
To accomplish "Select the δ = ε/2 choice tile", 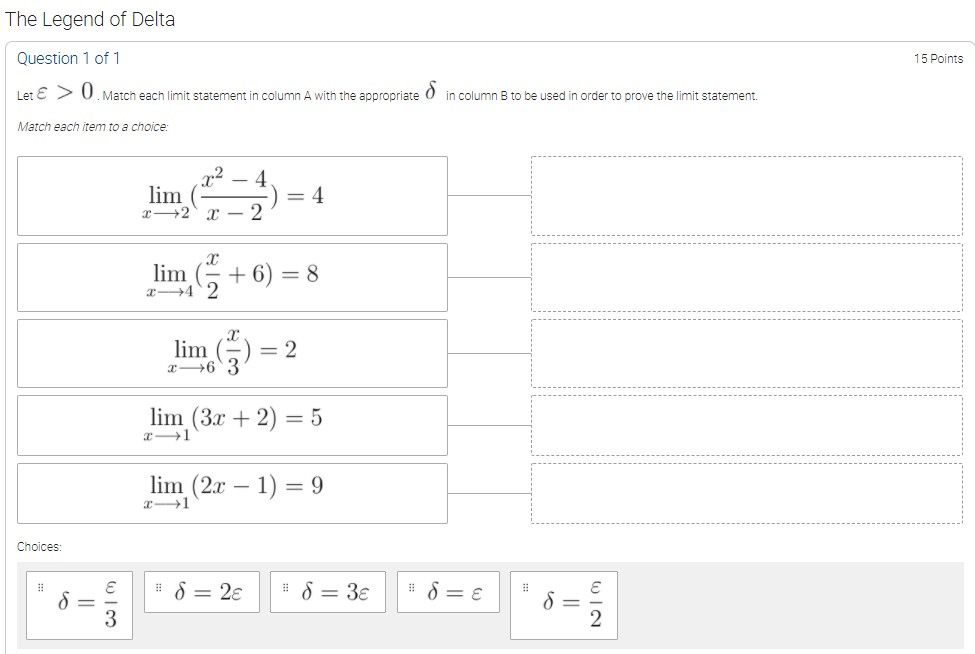I will tap(565, 604).
